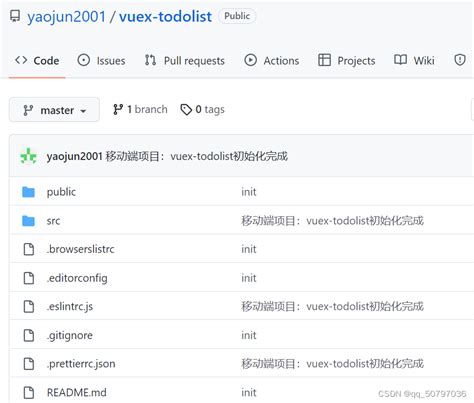Open the .browserslistrc file
Image resolution: width=474 pixels, height=403 pixels.
81,249
